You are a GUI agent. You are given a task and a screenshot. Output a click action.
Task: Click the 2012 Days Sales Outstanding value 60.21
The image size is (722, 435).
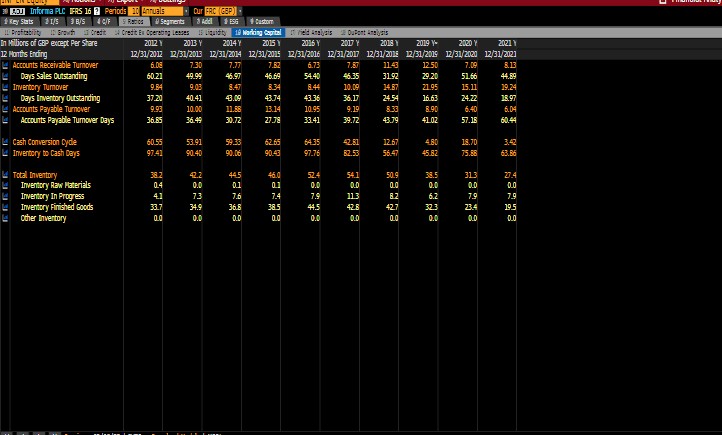pos(154,76)
